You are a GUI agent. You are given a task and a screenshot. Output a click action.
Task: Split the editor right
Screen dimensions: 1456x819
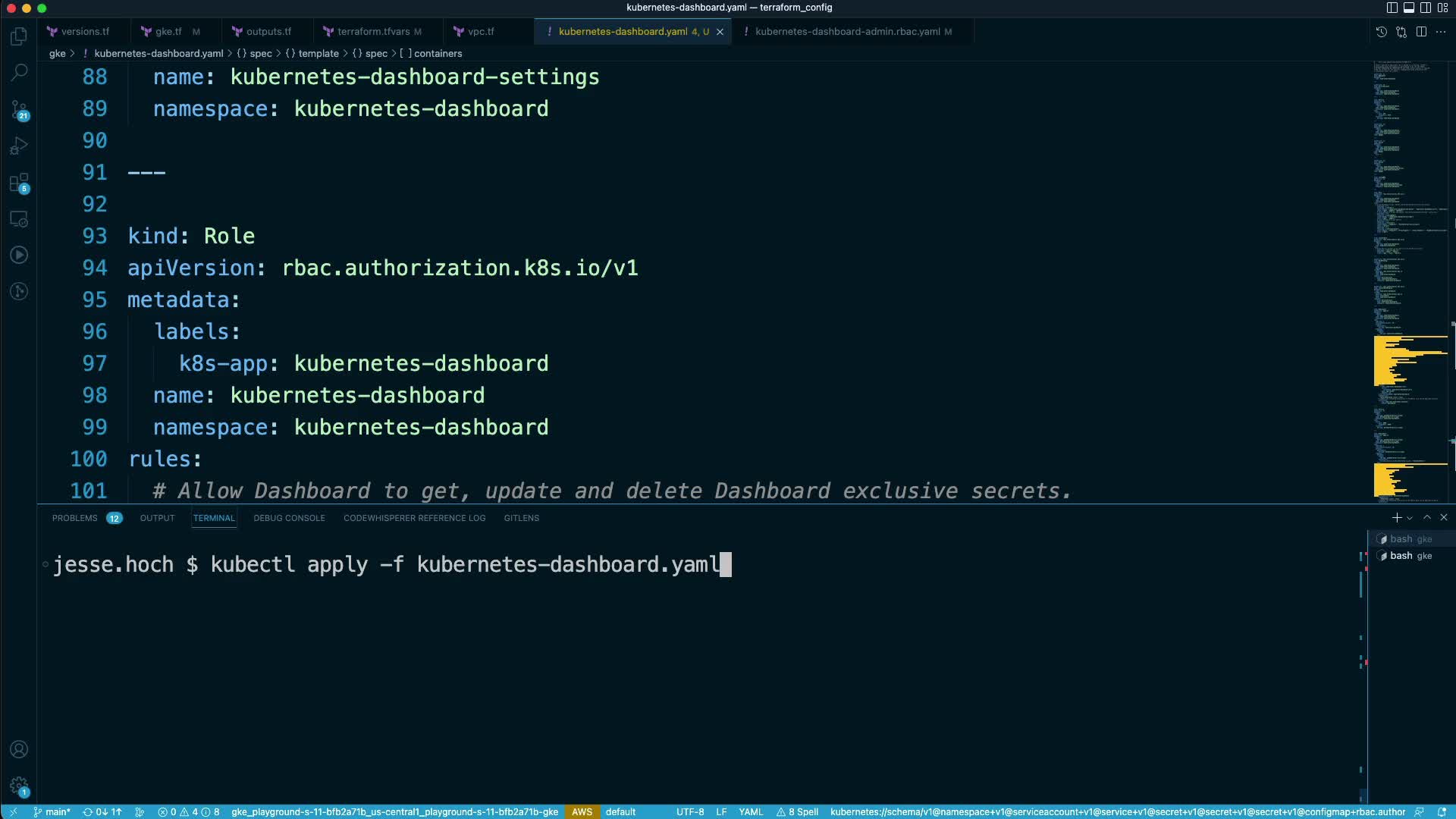point(1421,32)
